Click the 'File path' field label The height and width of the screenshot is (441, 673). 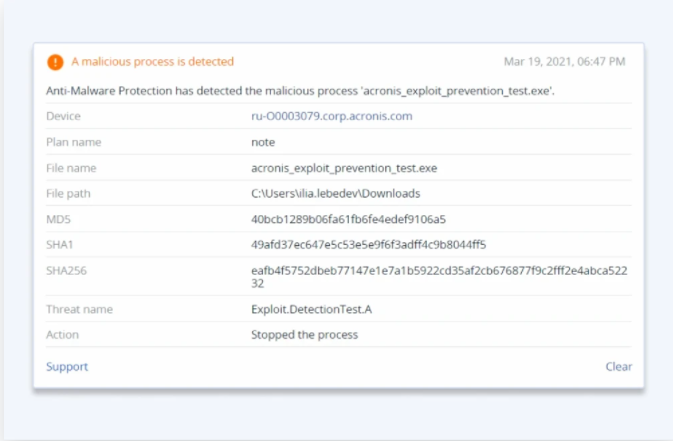(68, 194)
